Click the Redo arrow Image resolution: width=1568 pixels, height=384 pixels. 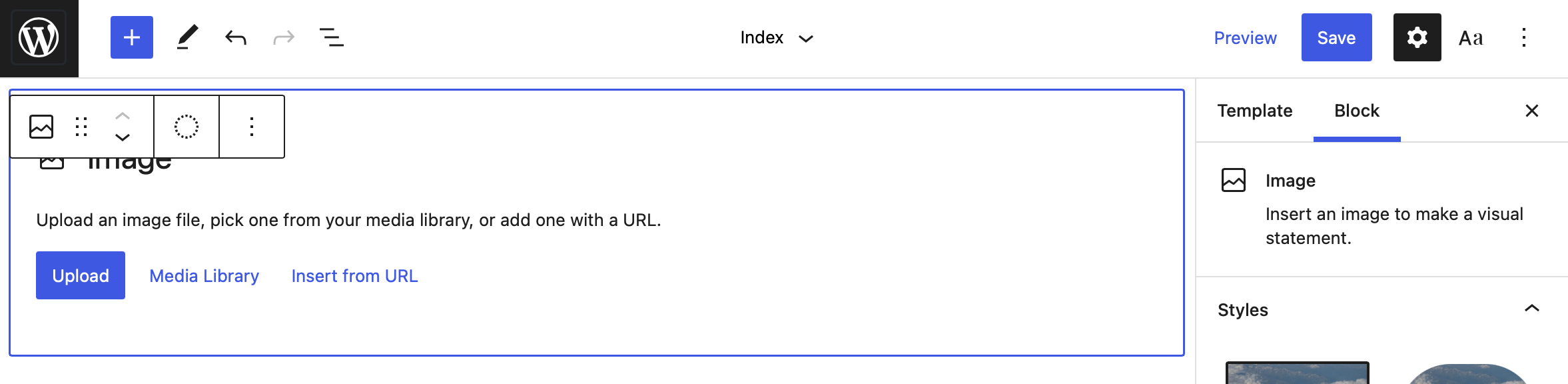point(282,37)
